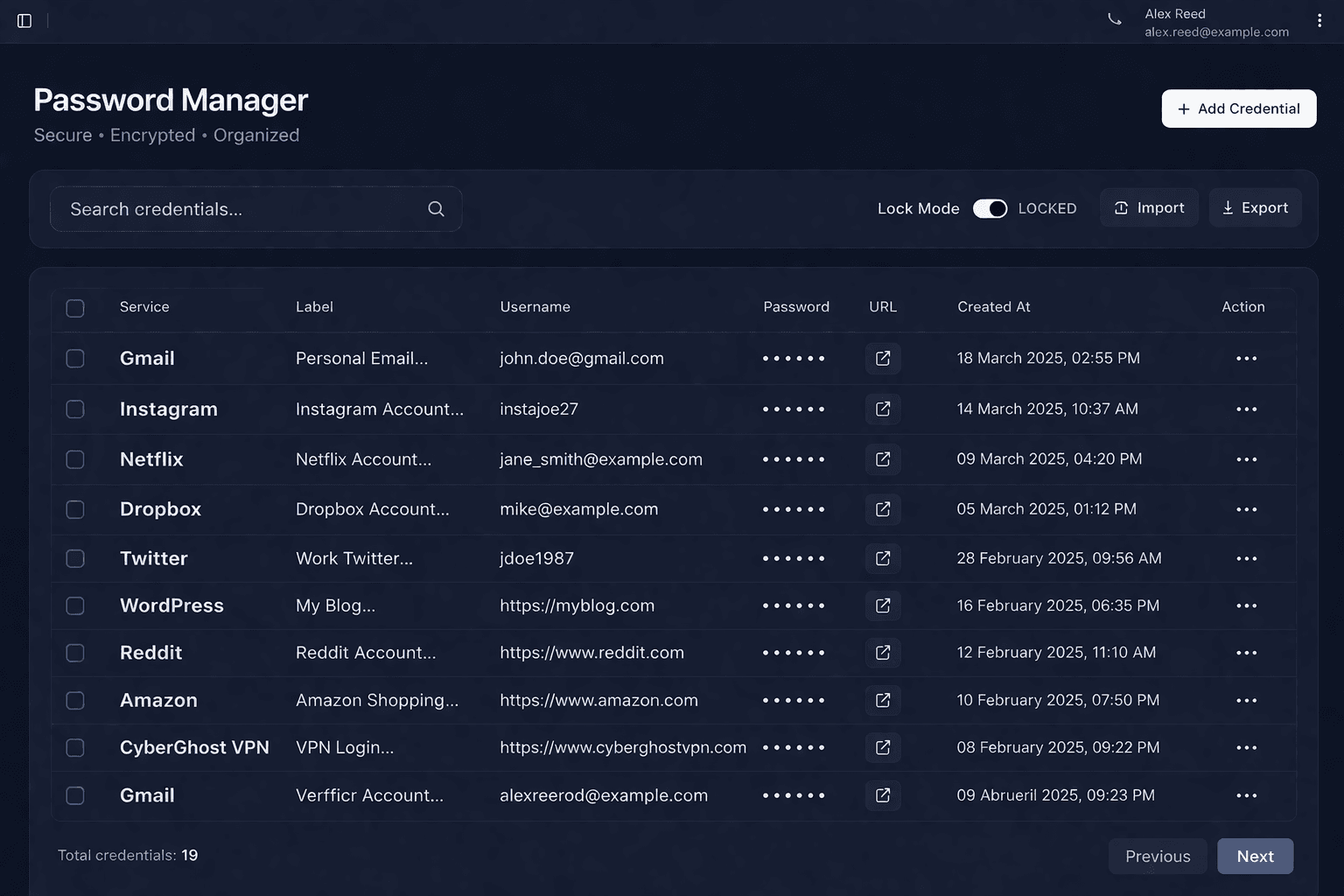
Task: Open the CyberGhost VPN external link icon
Action: (x=883, y=748)
